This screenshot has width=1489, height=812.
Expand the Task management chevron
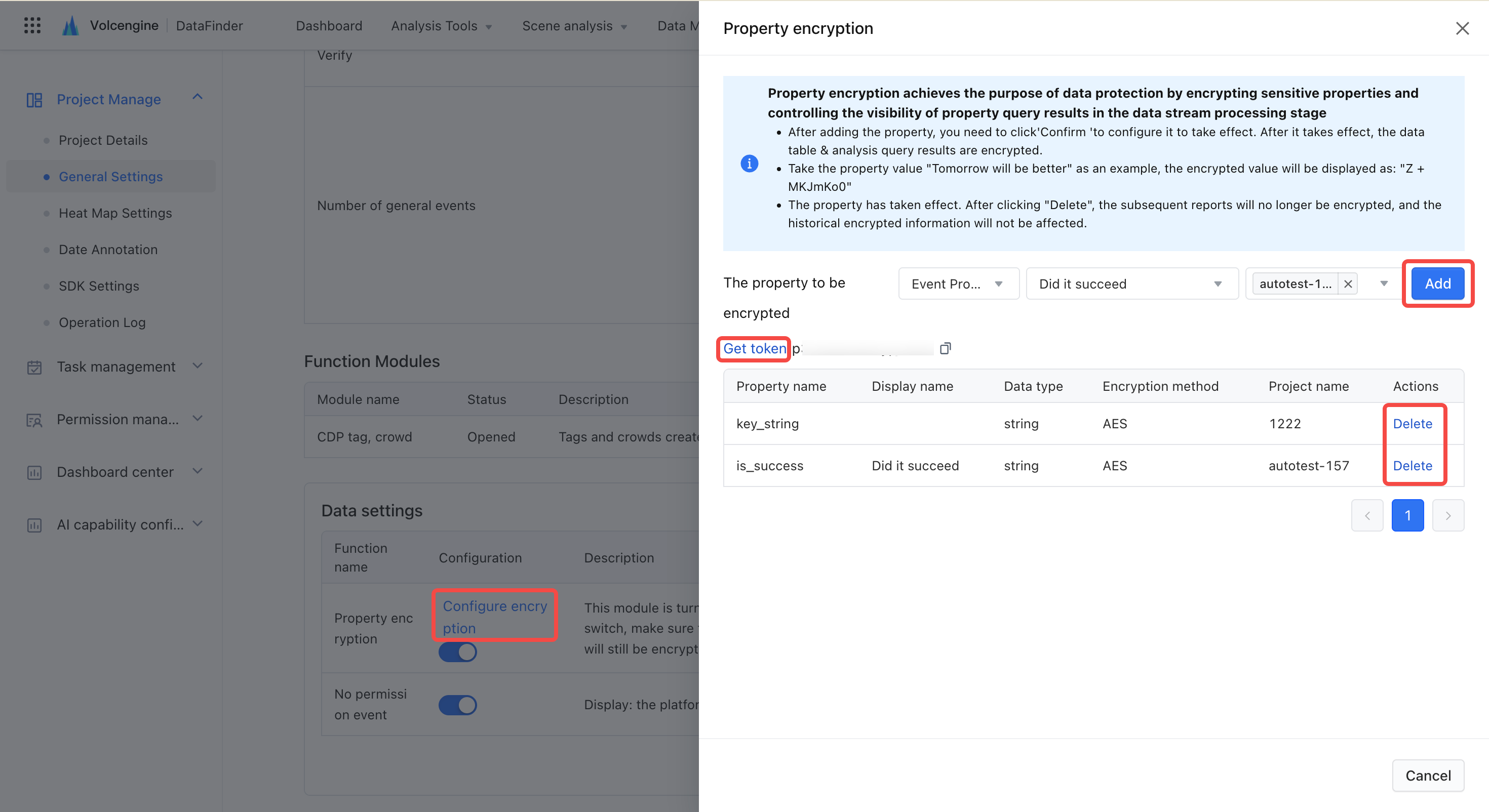coord(198,366)
